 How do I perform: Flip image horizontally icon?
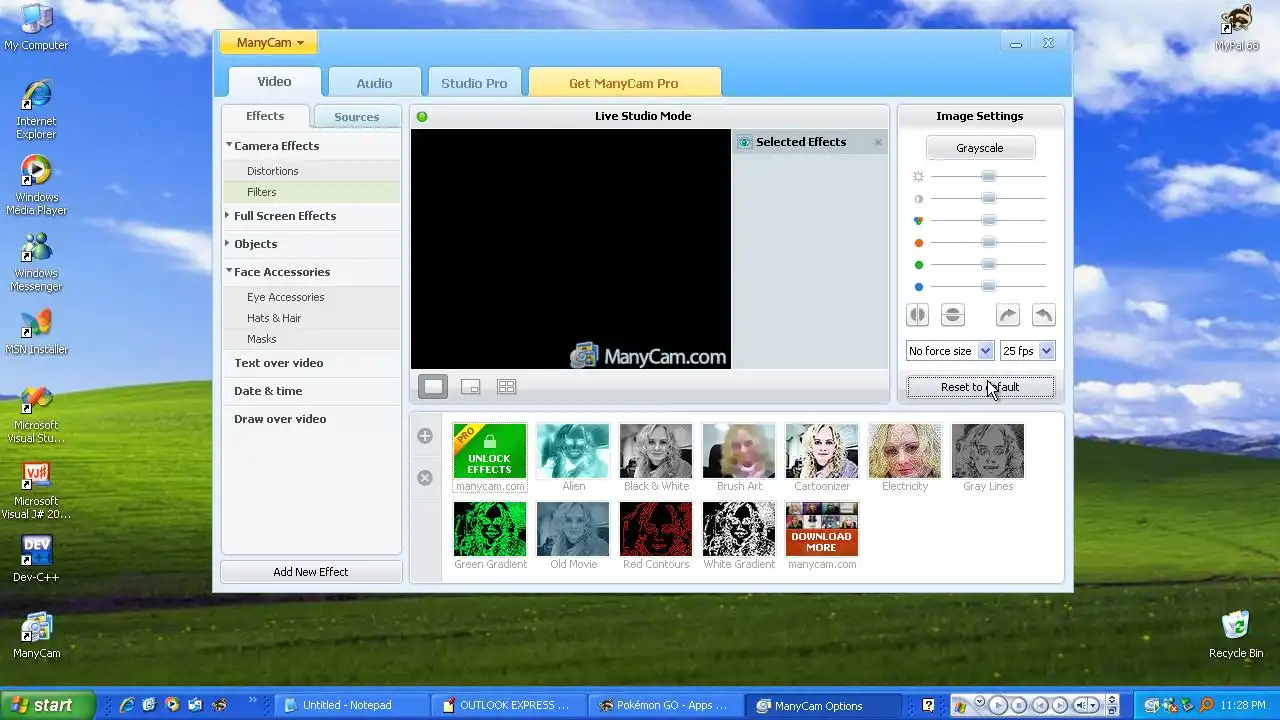coord(917,315)
